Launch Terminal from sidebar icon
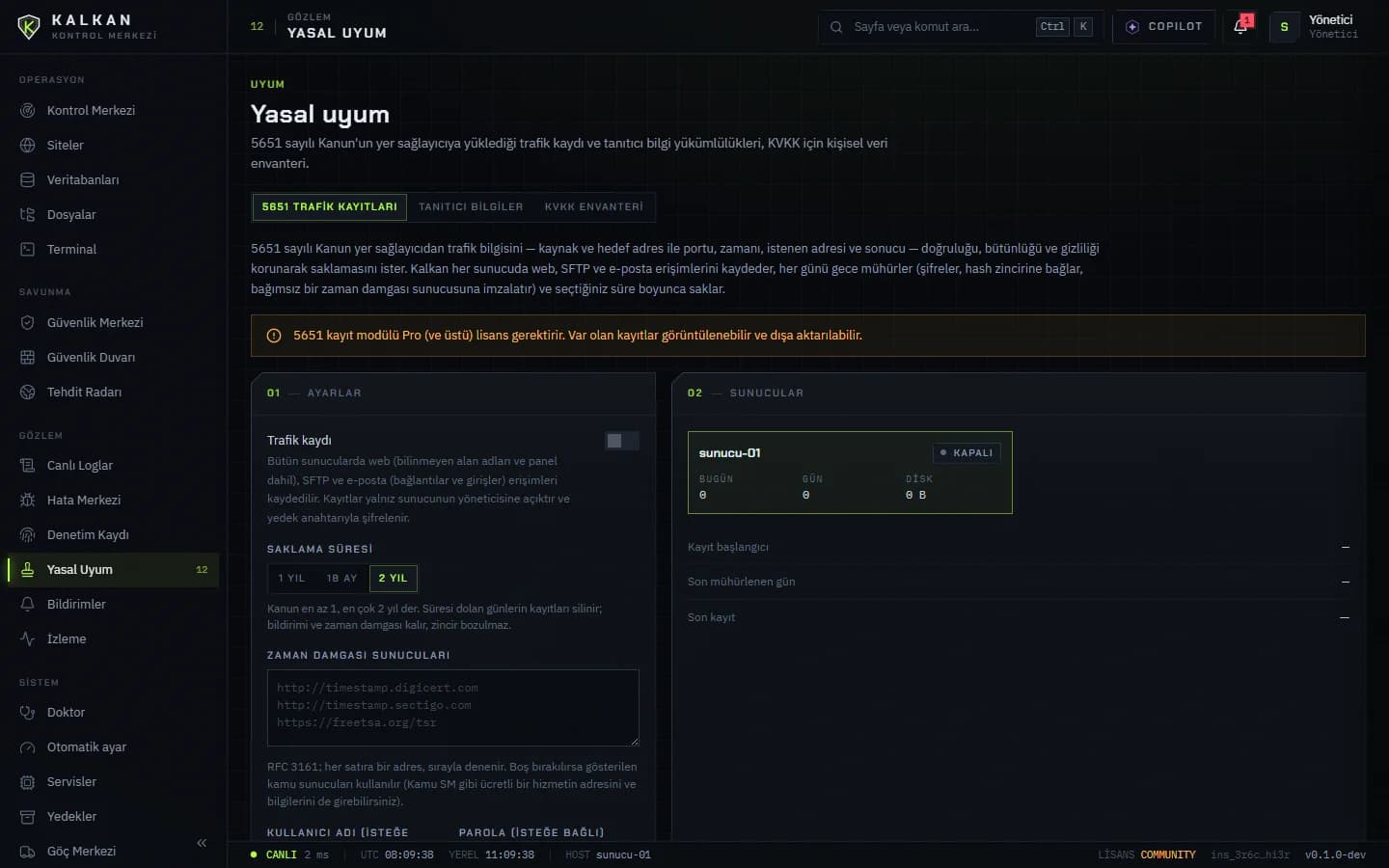1389x868 pixels. 27,249
